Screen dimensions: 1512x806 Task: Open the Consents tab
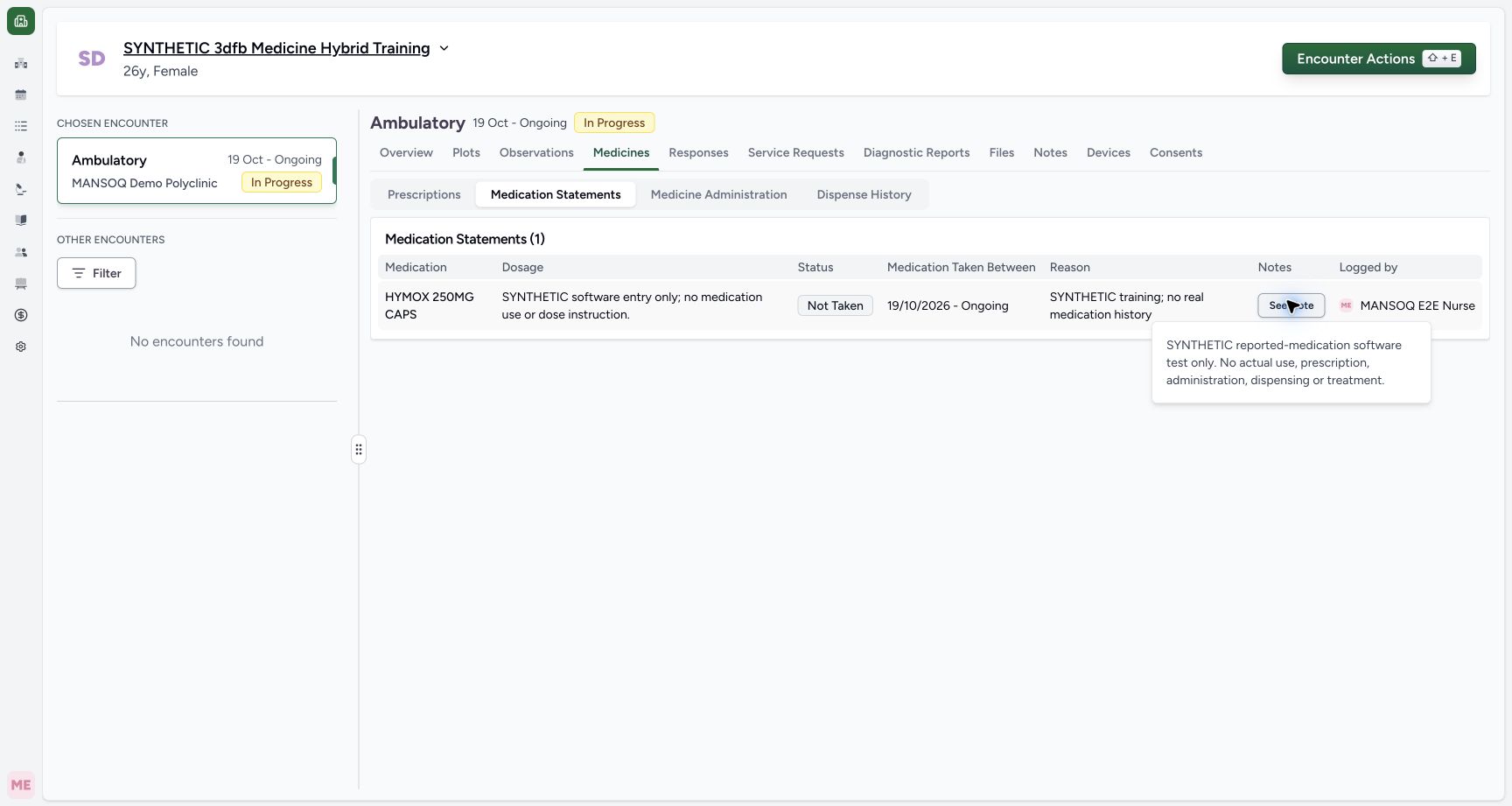tap(1176, 152)
